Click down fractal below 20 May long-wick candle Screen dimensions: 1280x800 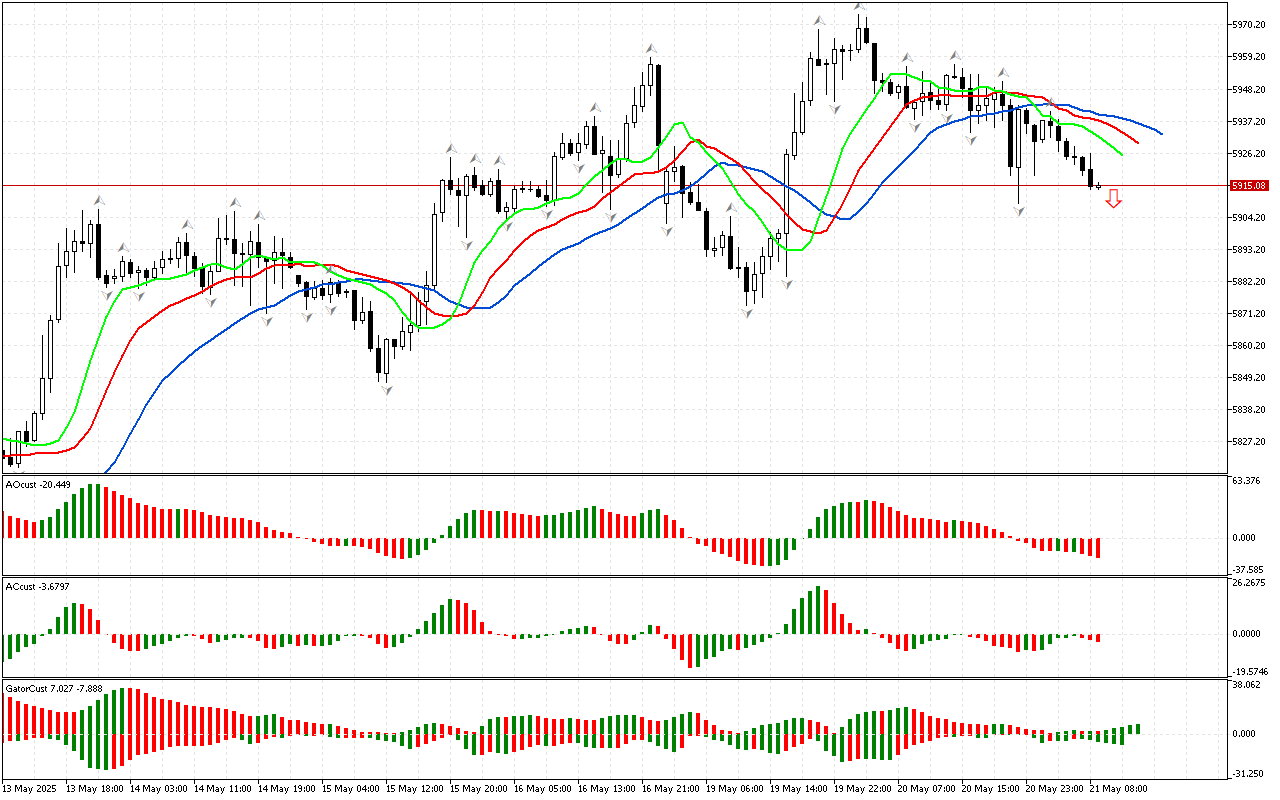[1019, 211]
